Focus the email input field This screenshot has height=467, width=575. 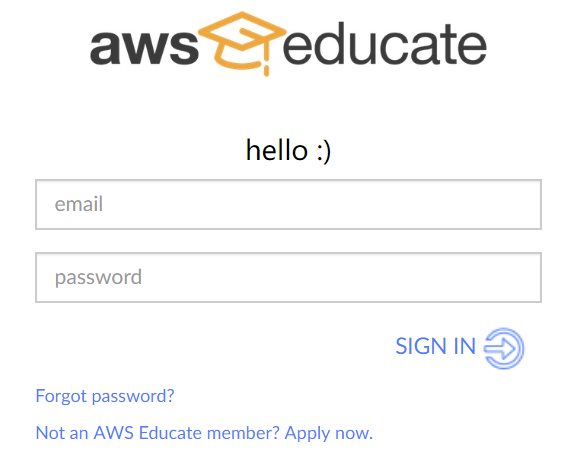tap(288, 204)
